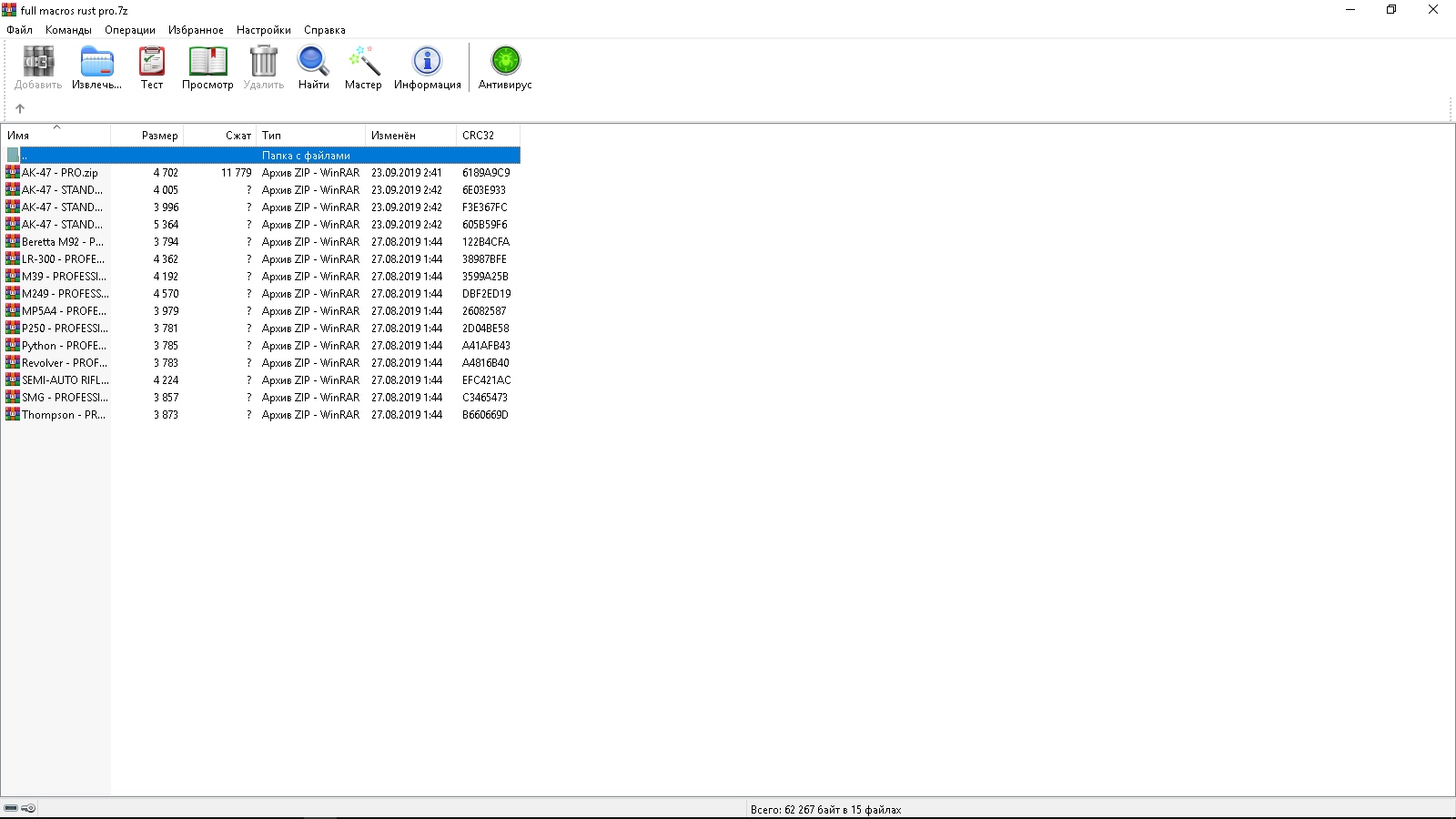
Task: Click the Extract (Извлечь) toolbar icon
Action: pos(96,68)
